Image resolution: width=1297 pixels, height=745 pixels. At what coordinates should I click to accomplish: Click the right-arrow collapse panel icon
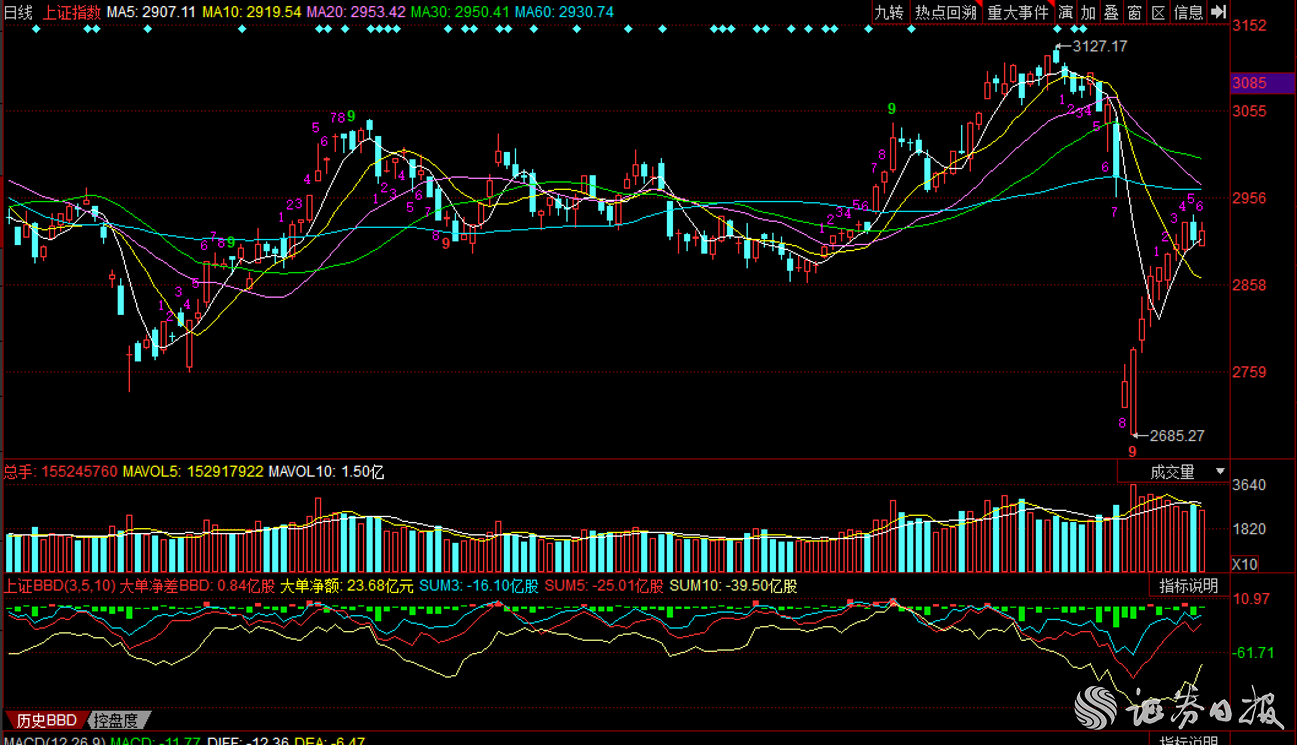click(x=1218, y=12)
